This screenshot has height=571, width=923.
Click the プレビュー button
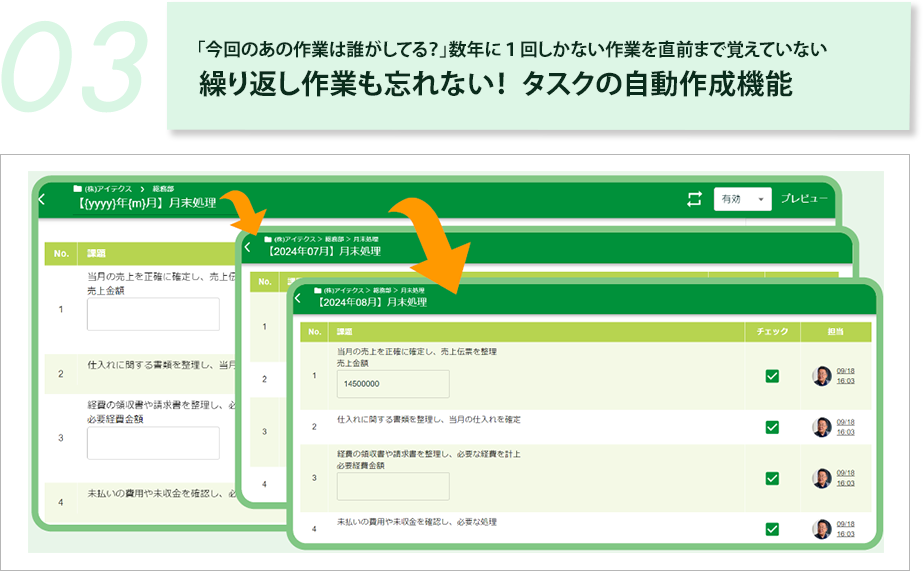click(x=804, y=198)
